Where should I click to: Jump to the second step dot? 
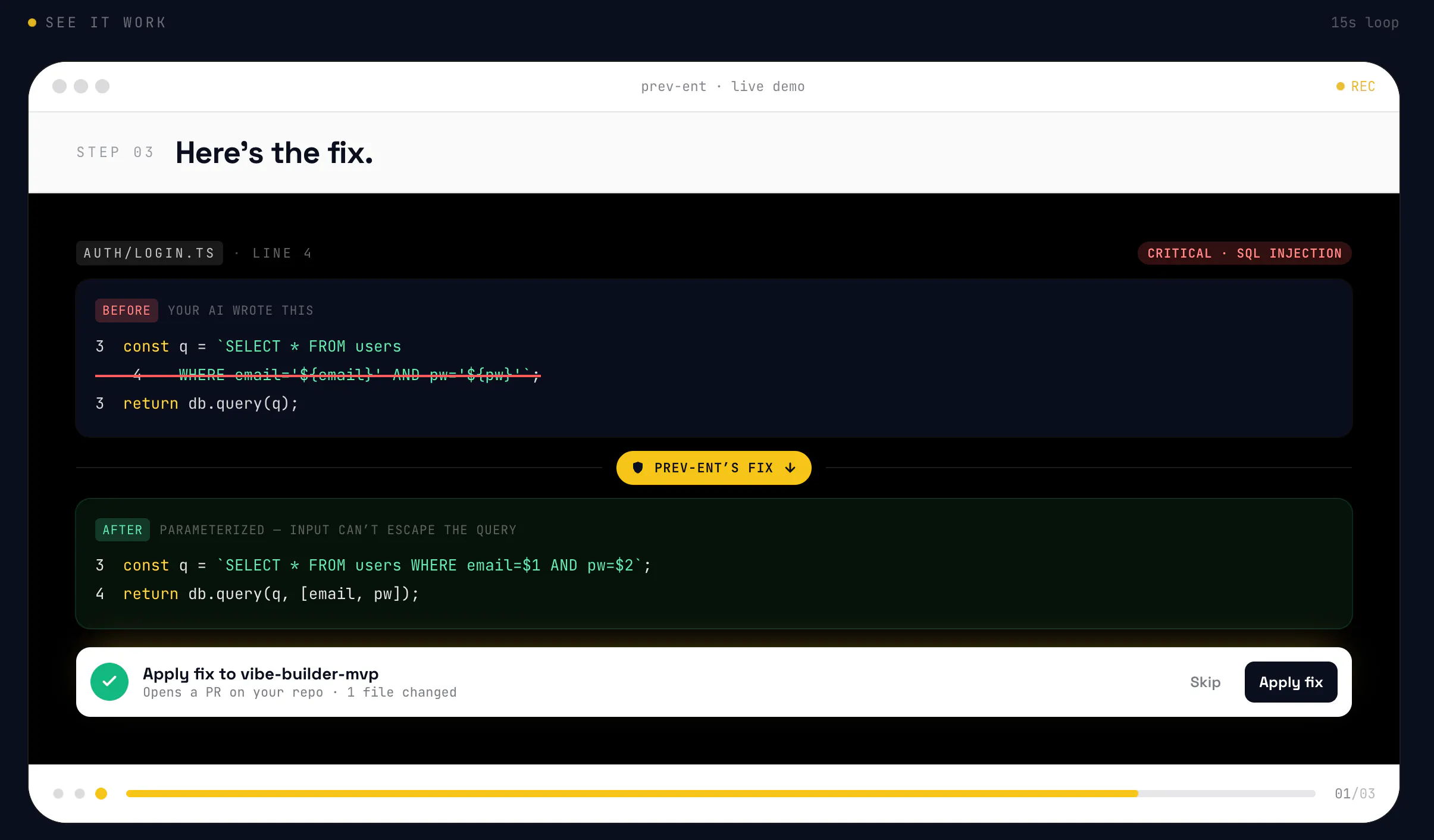[80, 794]
